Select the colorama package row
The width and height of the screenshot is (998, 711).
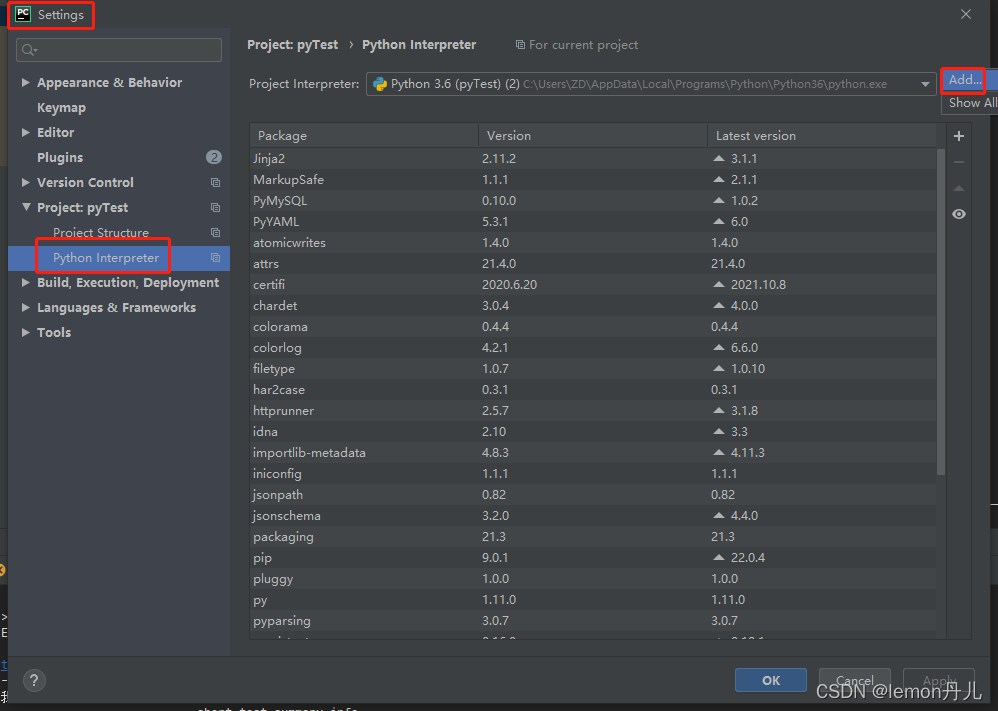point(593,327)
